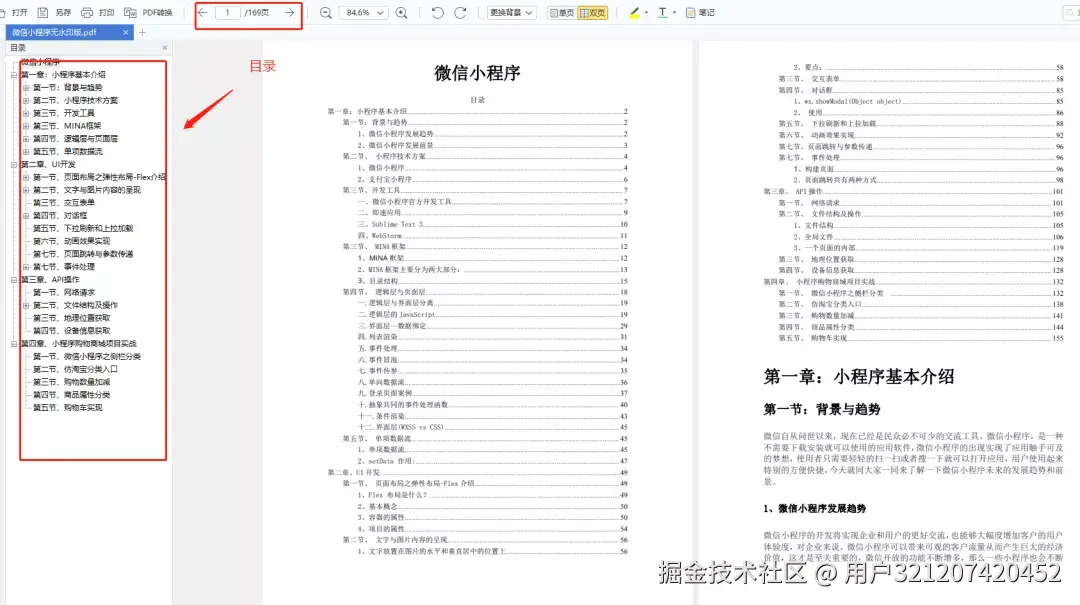This screenshot has width=1080, height=605.
Task: Click the zoom in magnifier icon
Action: 402,12
